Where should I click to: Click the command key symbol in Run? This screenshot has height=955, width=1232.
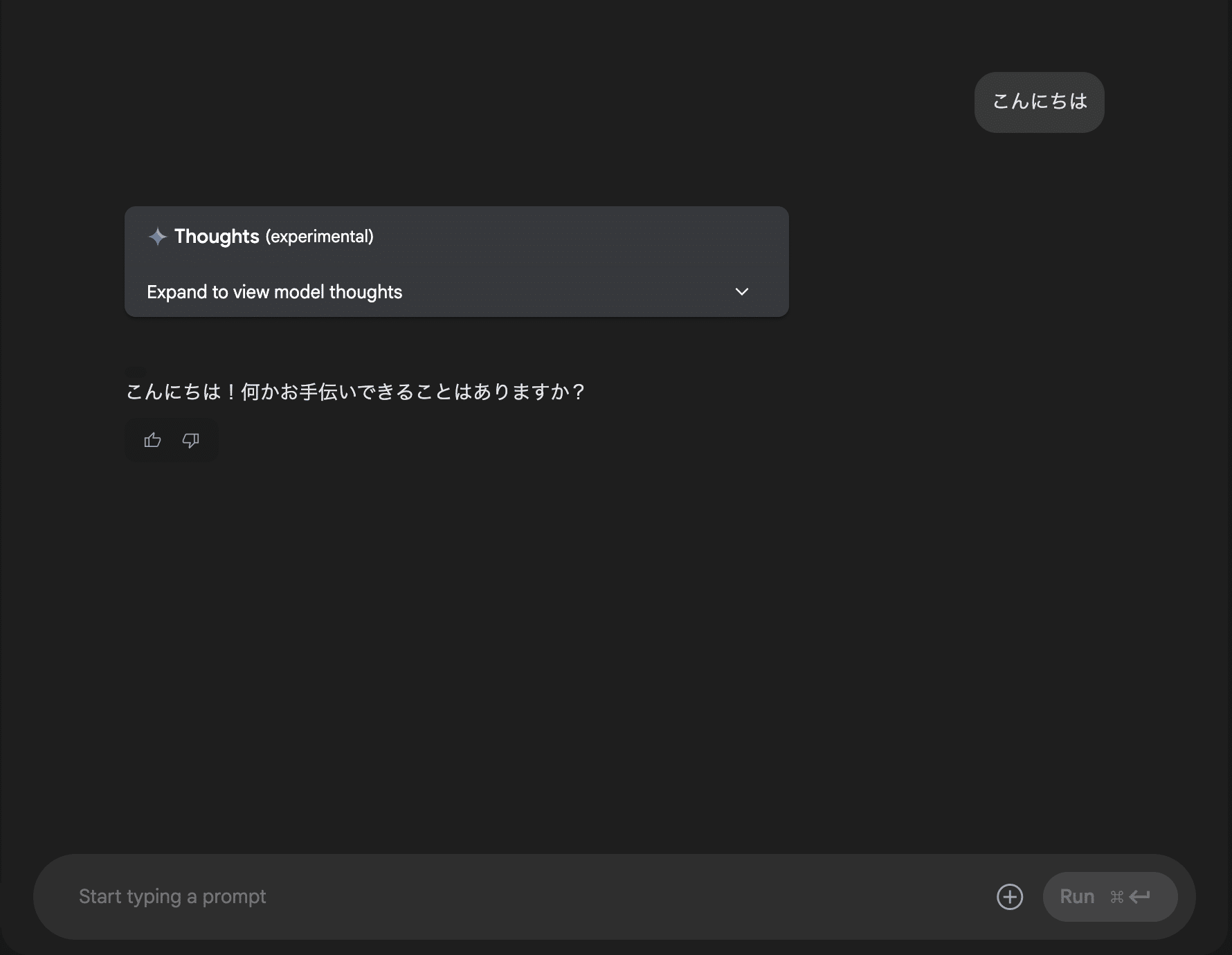(x=1116, y=897)
